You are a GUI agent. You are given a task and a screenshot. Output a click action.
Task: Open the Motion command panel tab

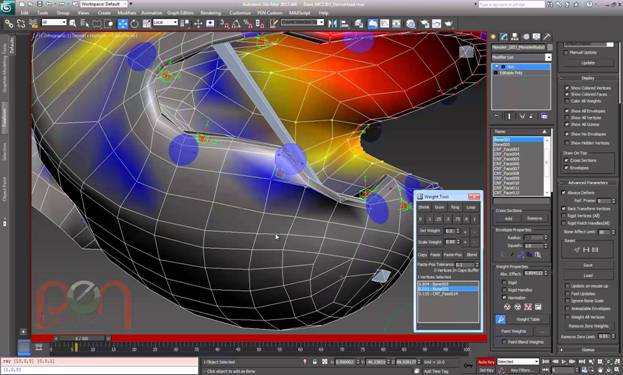coord(526,37)
